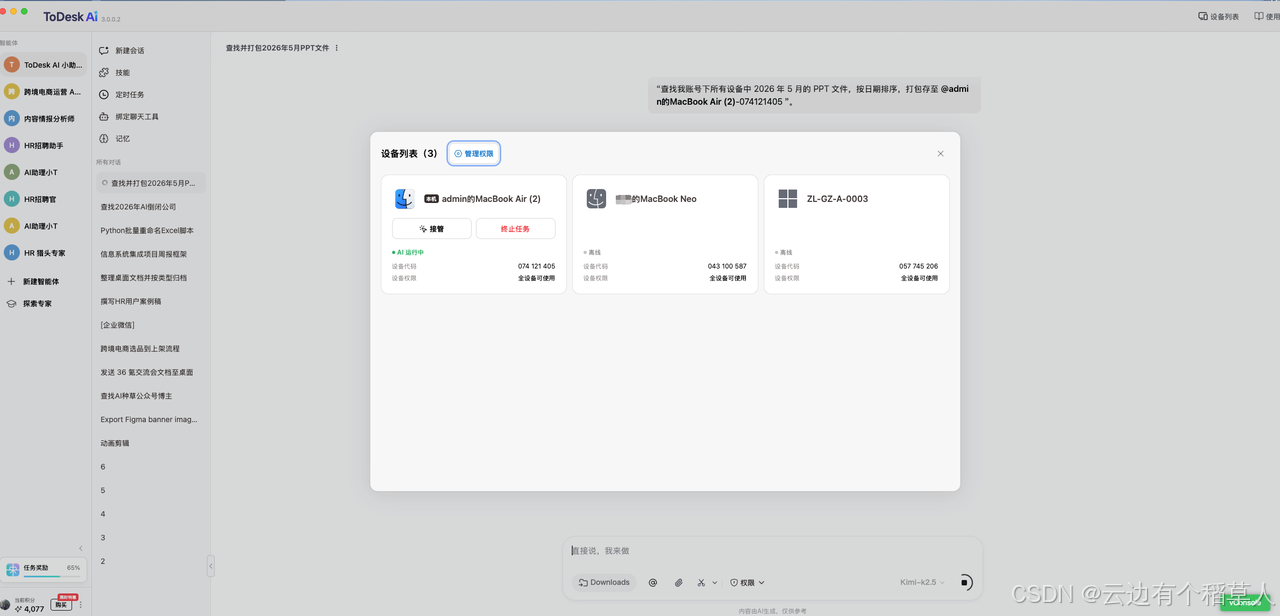Image resolution: width=1280 pixels, height=616 pixels.
Task: Select the HR招聘官 avatar icon
Action: point(12,199)
